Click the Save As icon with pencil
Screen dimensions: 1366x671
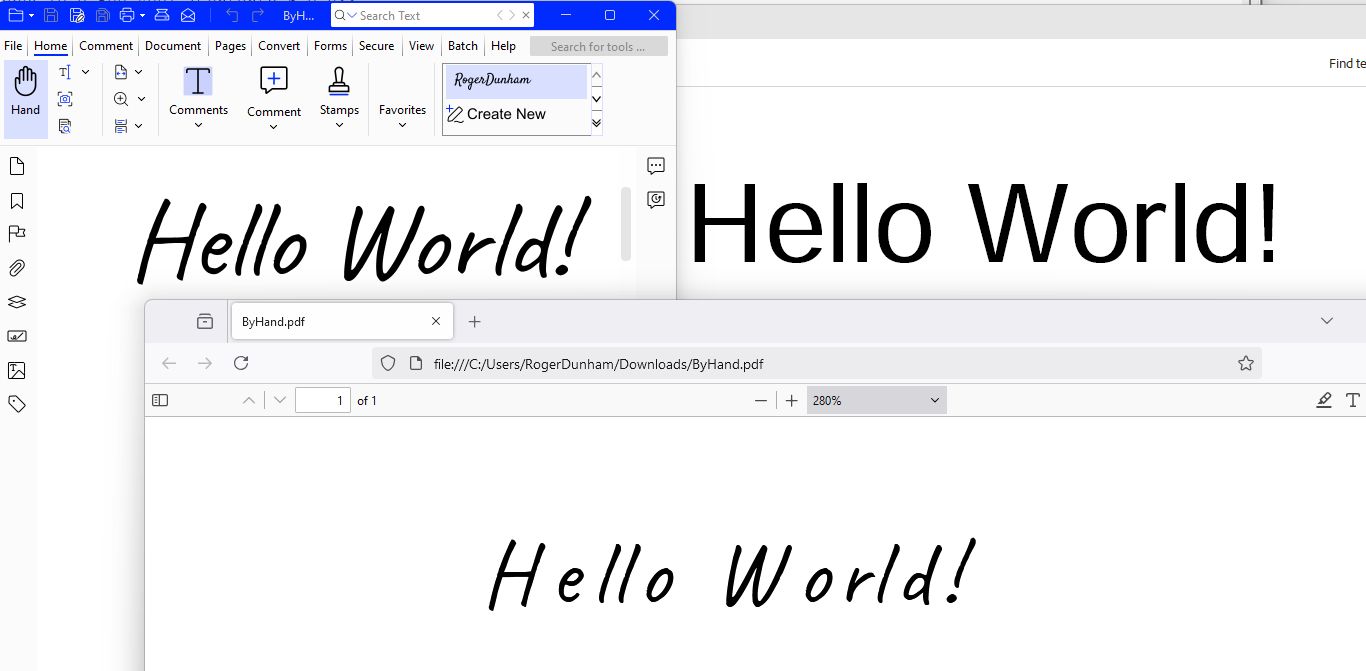coord(77,15)
